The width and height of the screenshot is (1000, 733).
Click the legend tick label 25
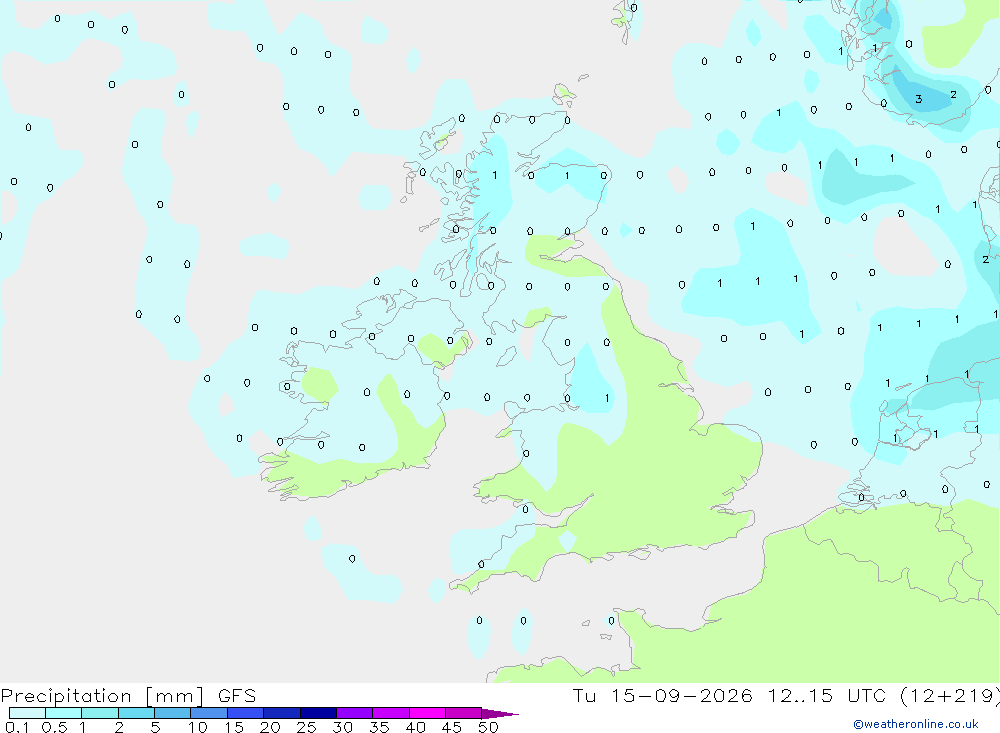click(x=306, y=727)
